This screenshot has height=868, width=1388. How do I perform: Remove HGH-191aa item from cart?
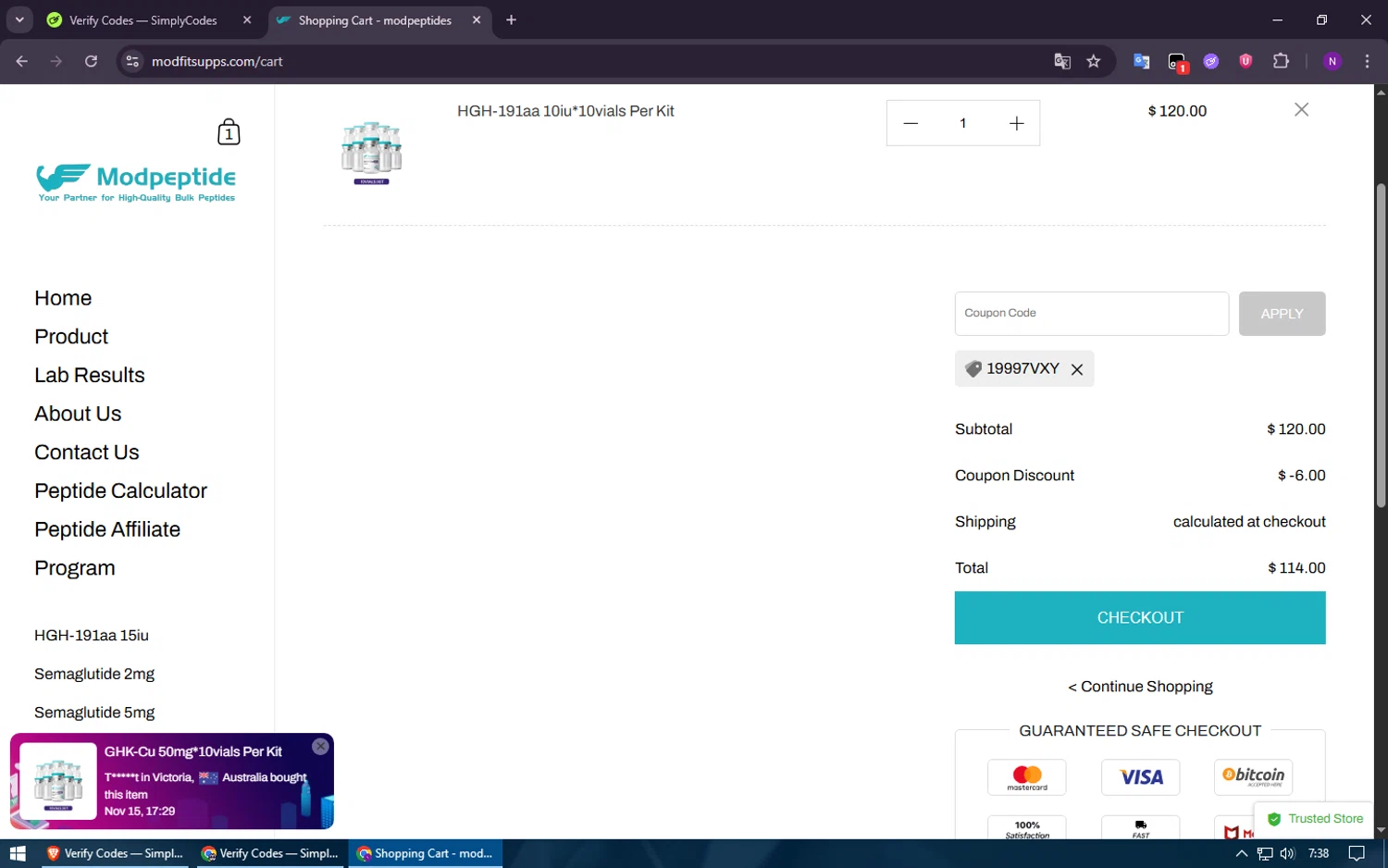click(1301, 109)
